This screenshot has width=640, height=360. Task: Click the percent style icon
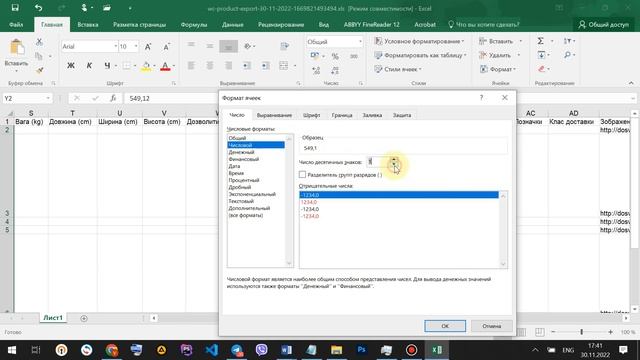coord(335,56)
